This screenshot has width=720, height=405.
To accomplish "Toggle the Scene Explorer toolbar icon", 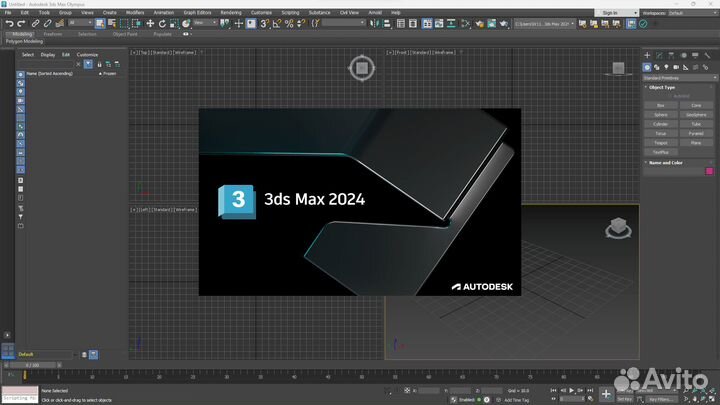I will coord(401,23).
